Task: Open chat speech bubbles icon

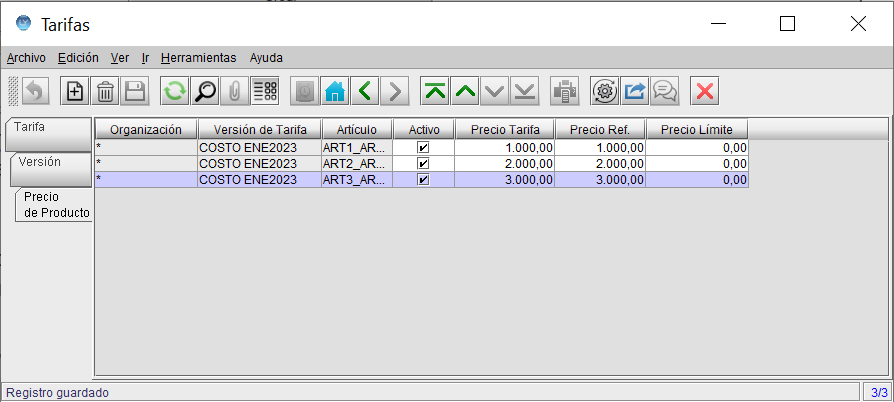Action: point(665,91)
